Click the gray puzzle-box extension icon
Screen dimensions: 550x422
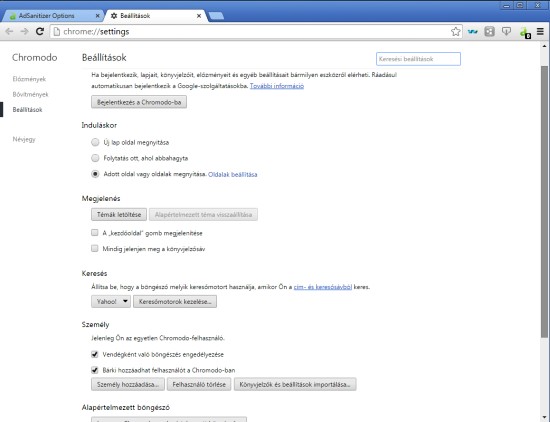pyautogui.click(x=489, y=32)
